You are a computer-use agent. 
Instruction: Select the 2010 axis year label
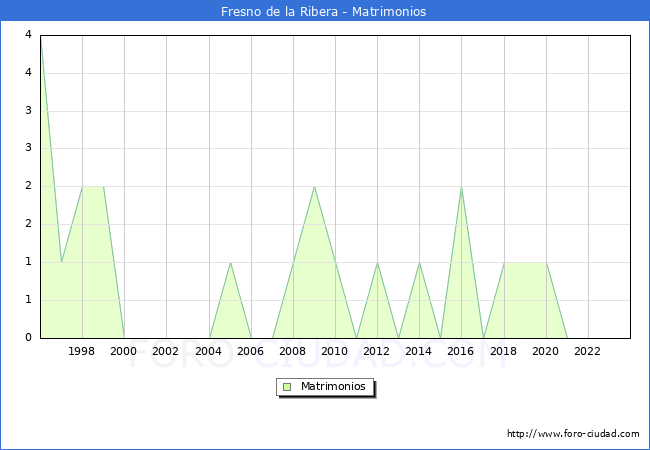[x=335, y=351]
